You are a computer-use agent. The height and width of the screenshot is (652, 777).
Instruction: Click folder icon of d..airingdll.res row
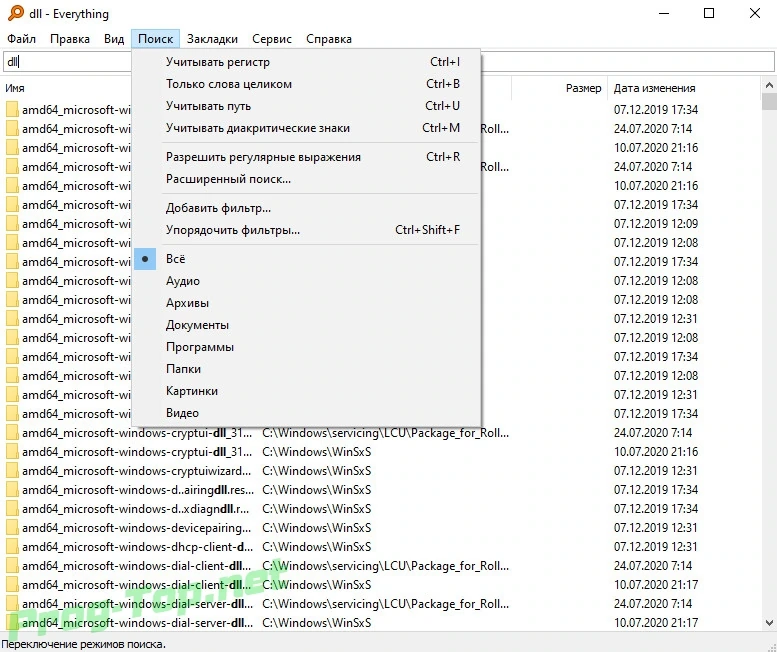pos(12,490)
